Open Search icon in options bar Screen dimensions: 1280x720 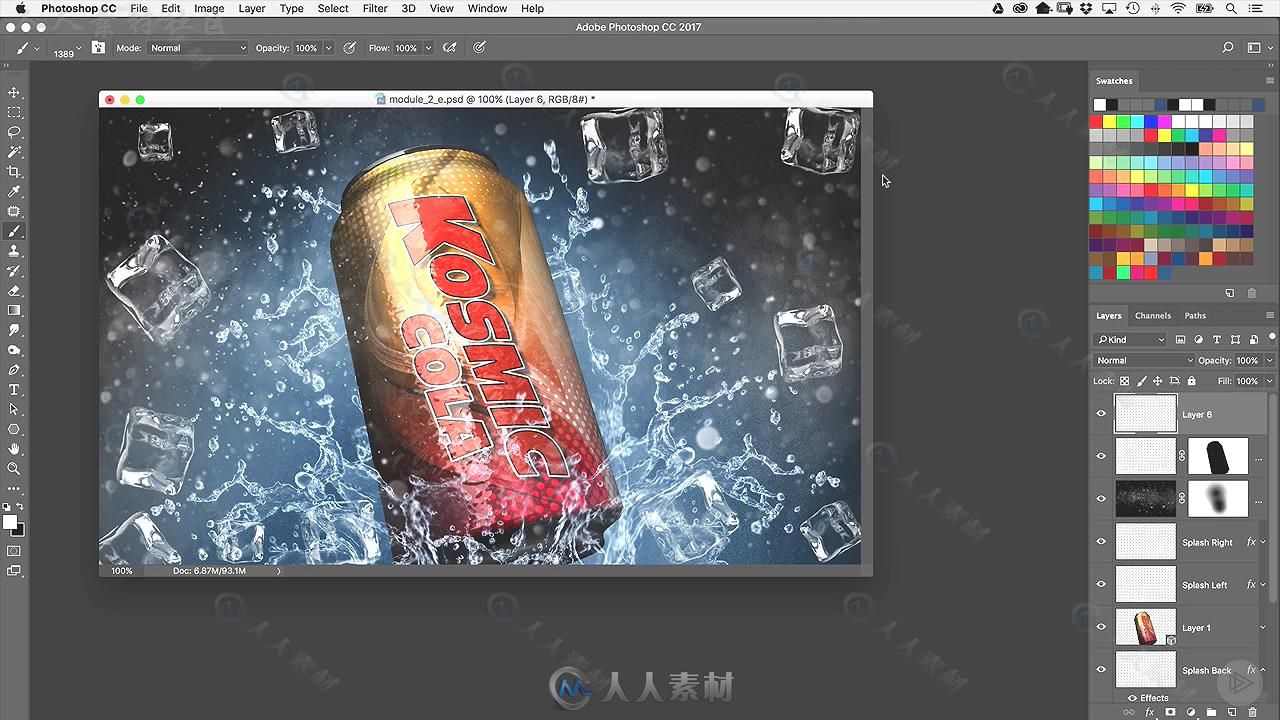1228,47
